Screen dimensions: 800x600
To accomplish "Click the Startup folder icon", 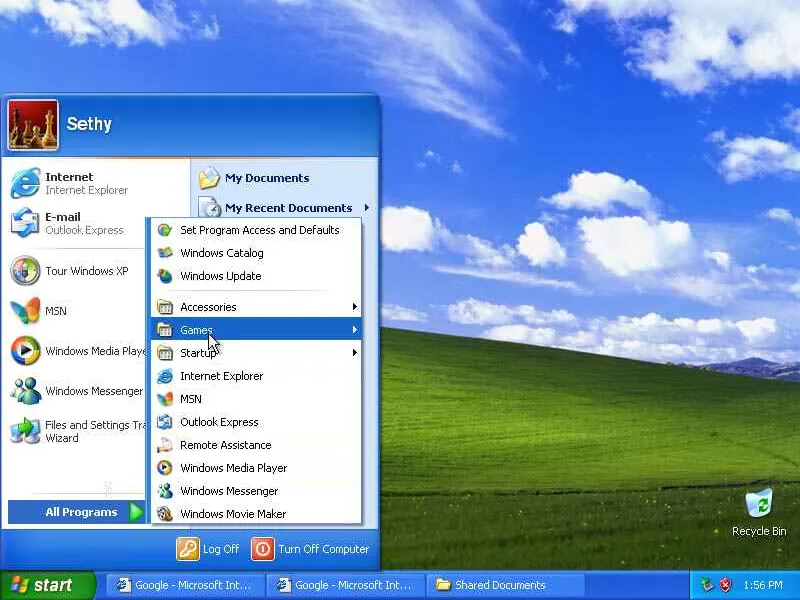I will tap(165, 353).
